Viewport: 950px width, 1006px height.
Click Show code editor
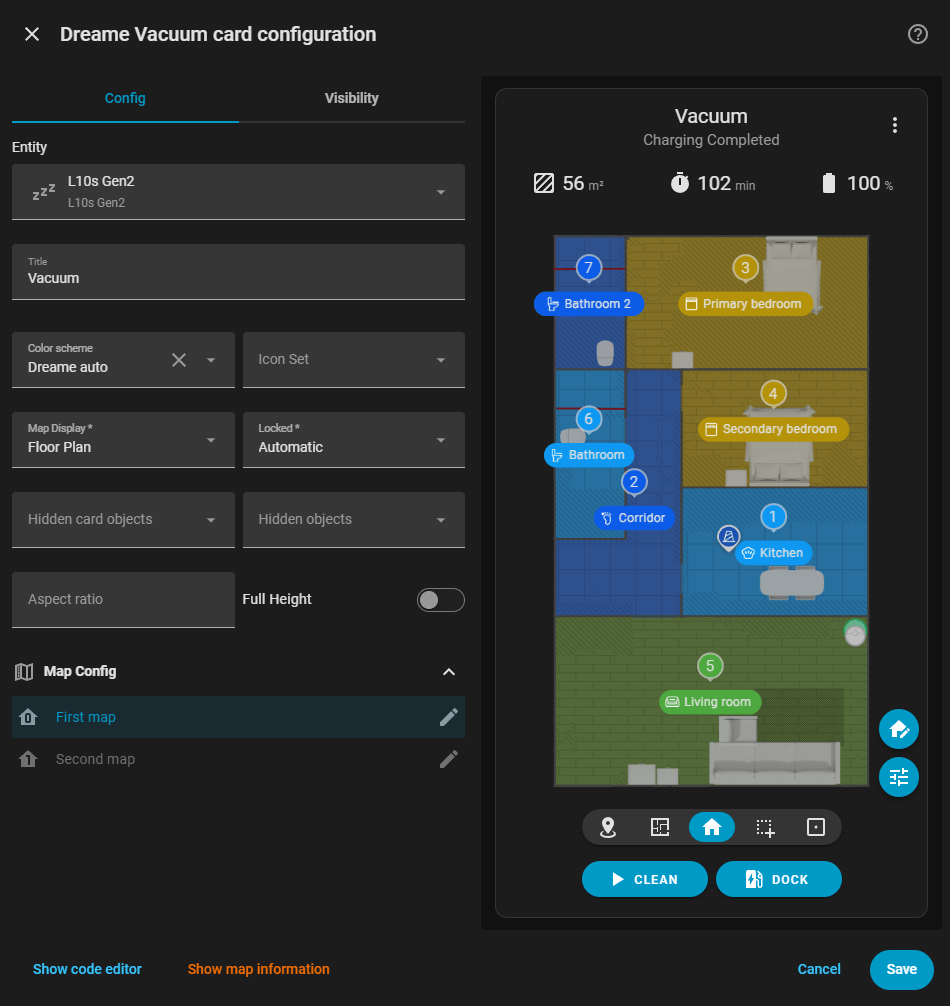tap(87, 969)
